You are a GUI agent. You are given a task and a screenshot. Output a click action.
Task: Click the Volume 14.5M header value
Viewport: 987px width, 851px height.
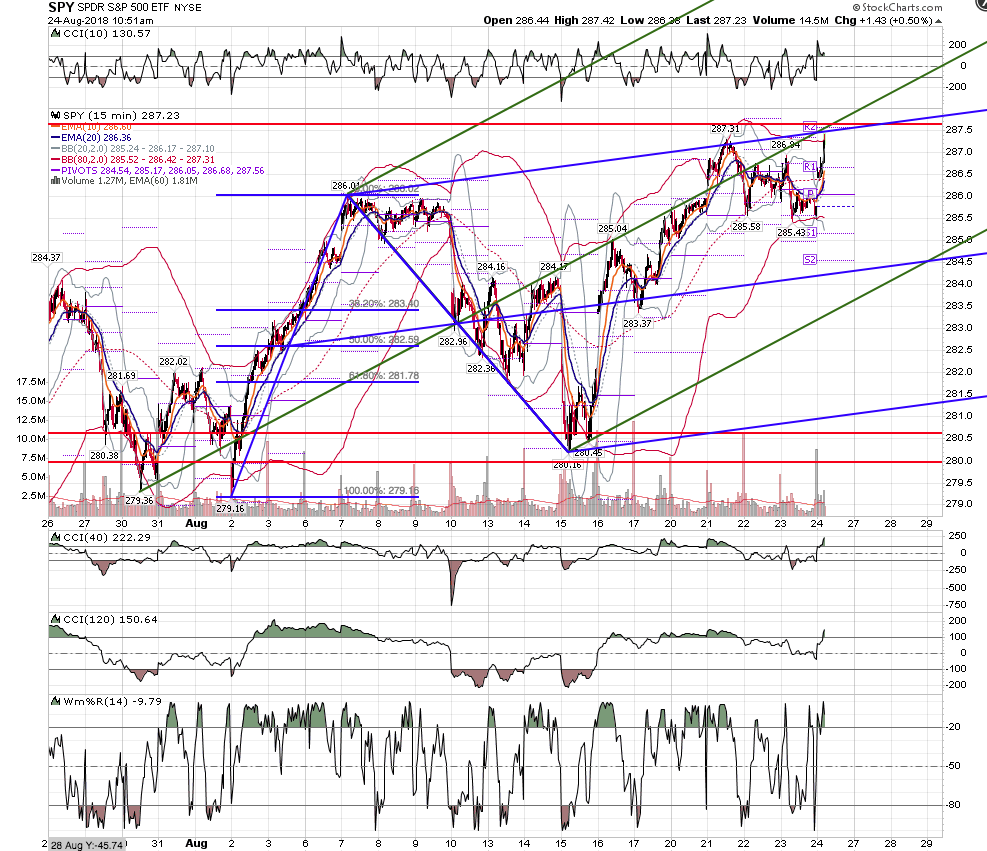[x=791, y=21]
